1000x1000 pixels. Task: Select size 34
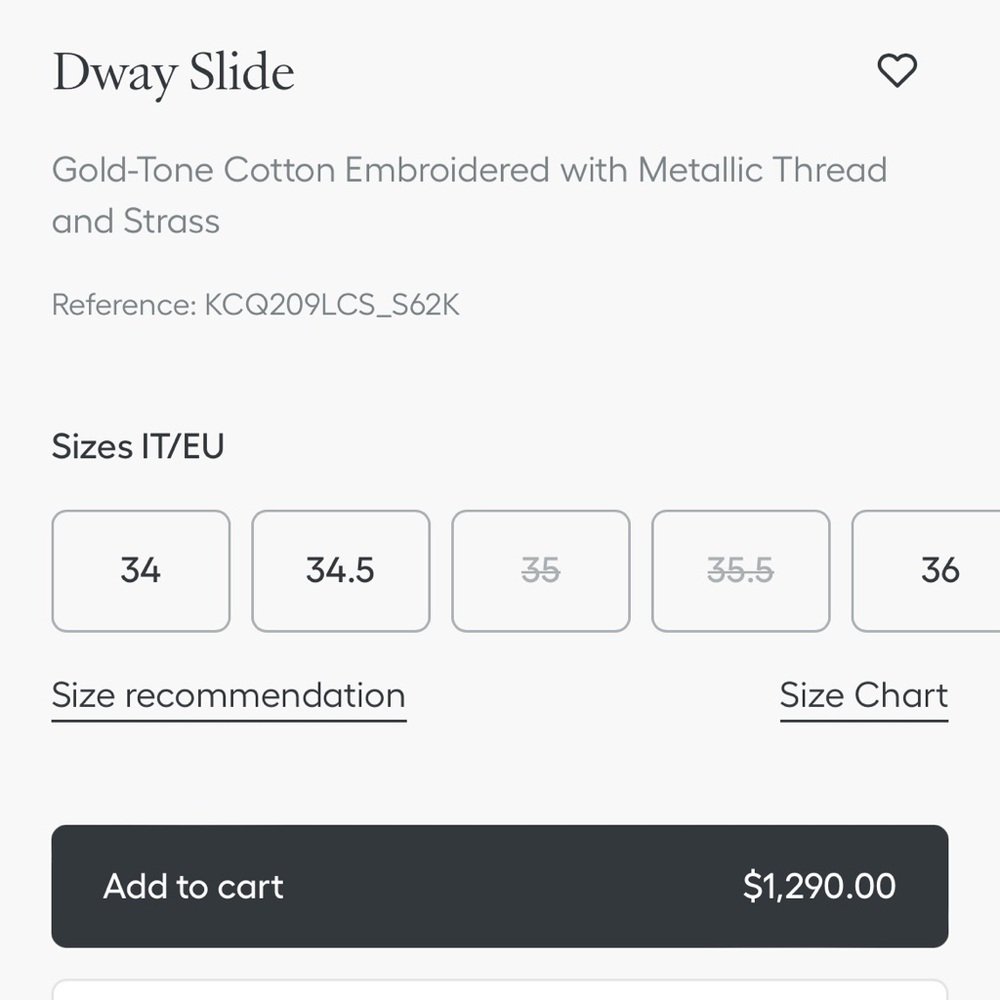(x=141, y=571)
